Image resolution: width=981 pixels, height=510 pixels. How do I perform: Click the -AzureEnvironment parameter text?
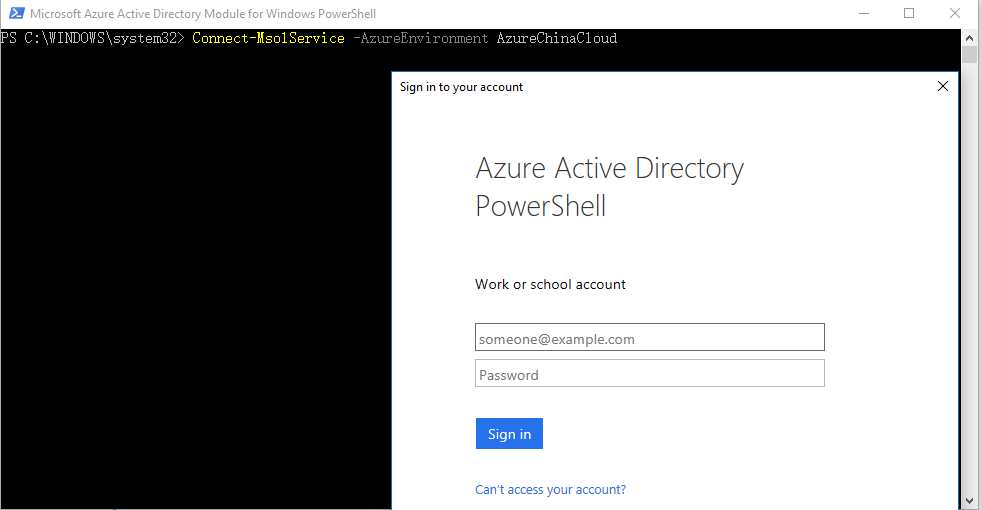click(420, 39)
